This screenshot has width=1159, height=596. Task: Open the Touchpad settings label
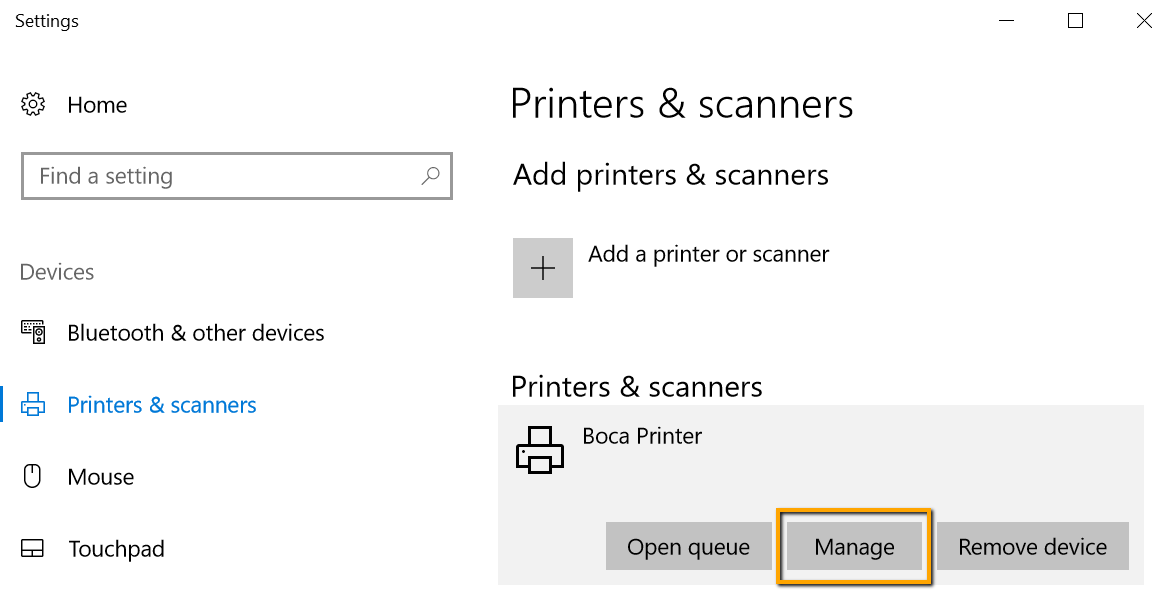(x=116, y=549)
